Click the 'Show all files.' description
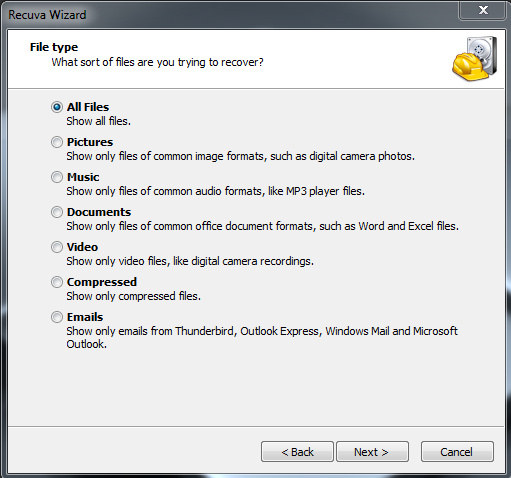The height and width of the screenshot is (478, 511). click(98, 121)
